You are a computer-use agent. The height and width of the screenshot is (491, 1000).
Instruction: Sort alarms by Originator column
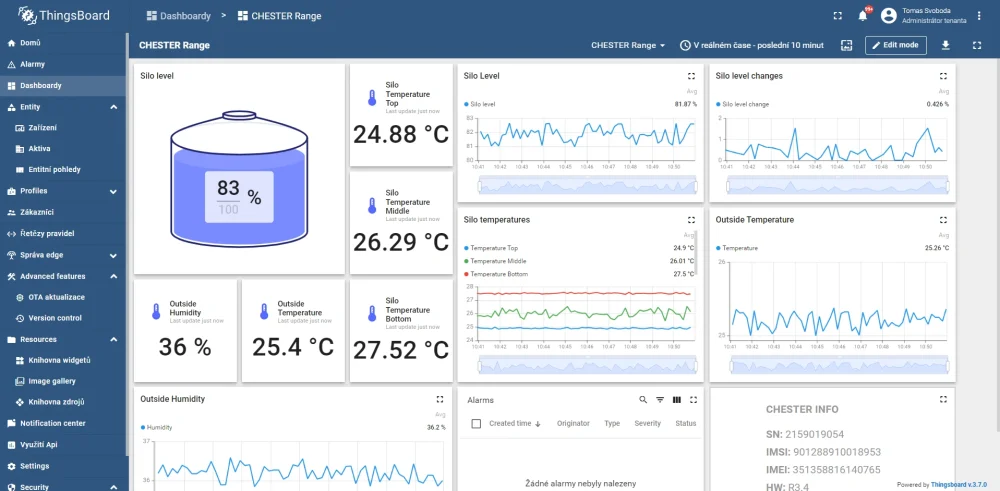point(573,423)
